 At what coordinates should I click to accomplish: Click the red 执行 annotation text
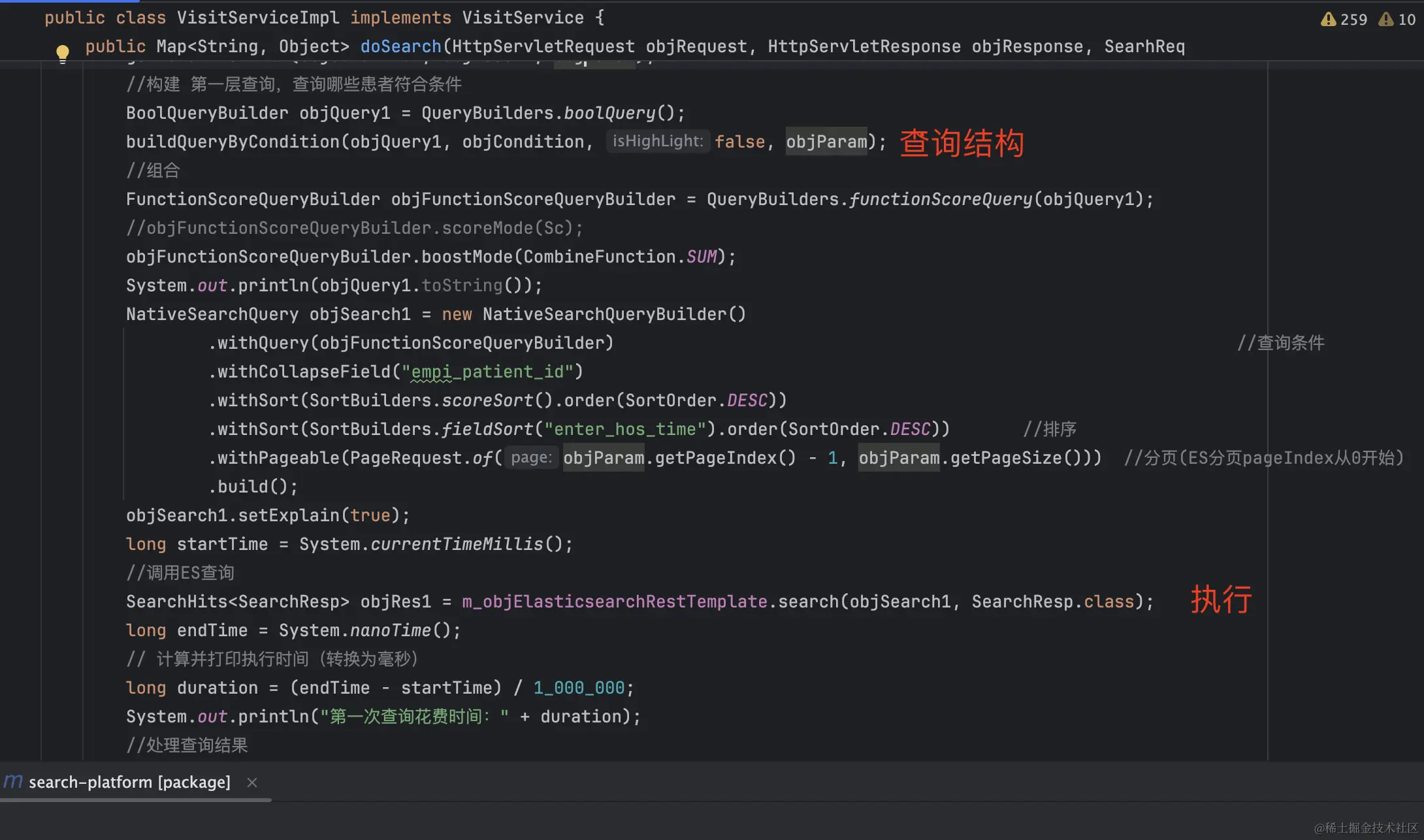click(1220, 599)
